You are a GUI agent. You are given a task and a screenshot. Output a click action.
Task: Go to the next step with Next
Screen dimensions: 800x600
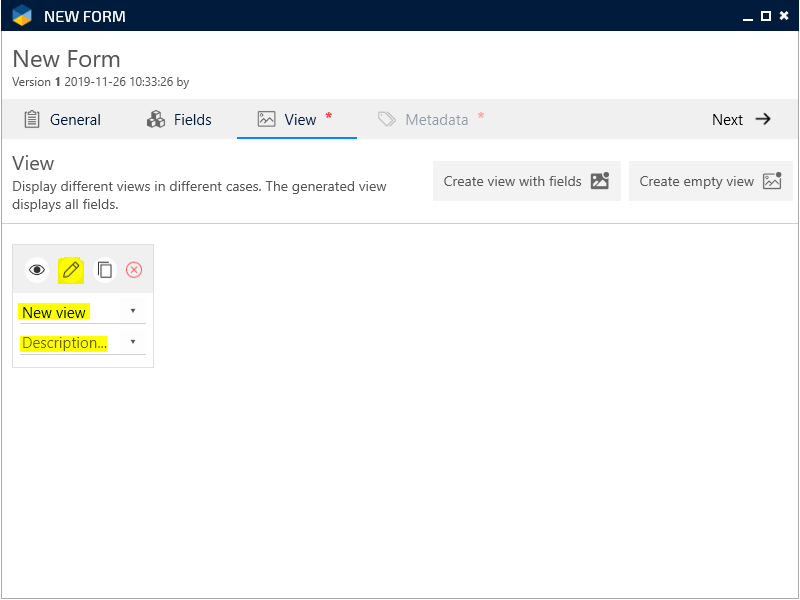pos(741,119)
